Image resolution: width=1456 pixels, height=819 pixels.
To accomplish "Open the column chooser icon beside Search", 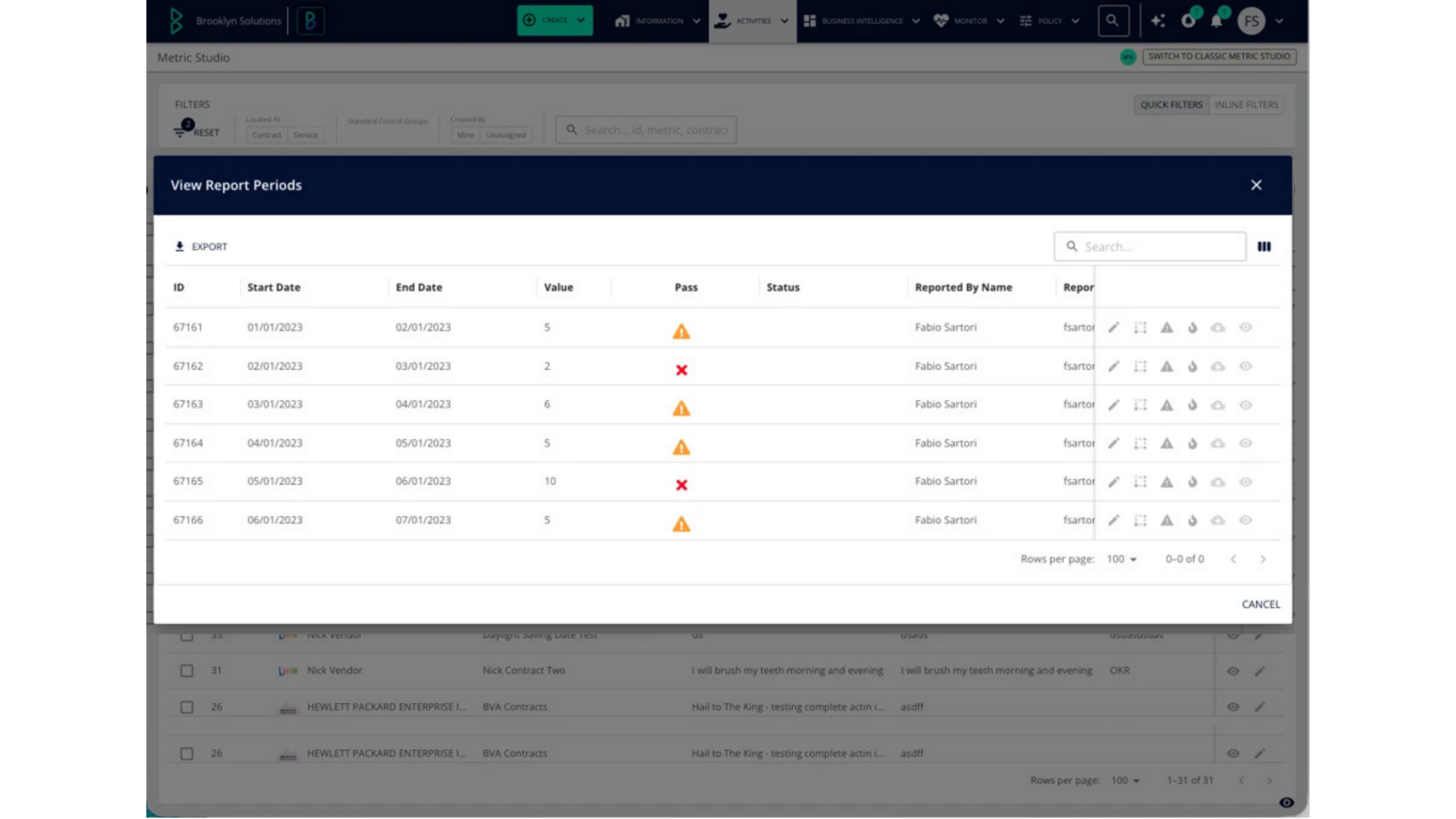I will pos(1264,246).
